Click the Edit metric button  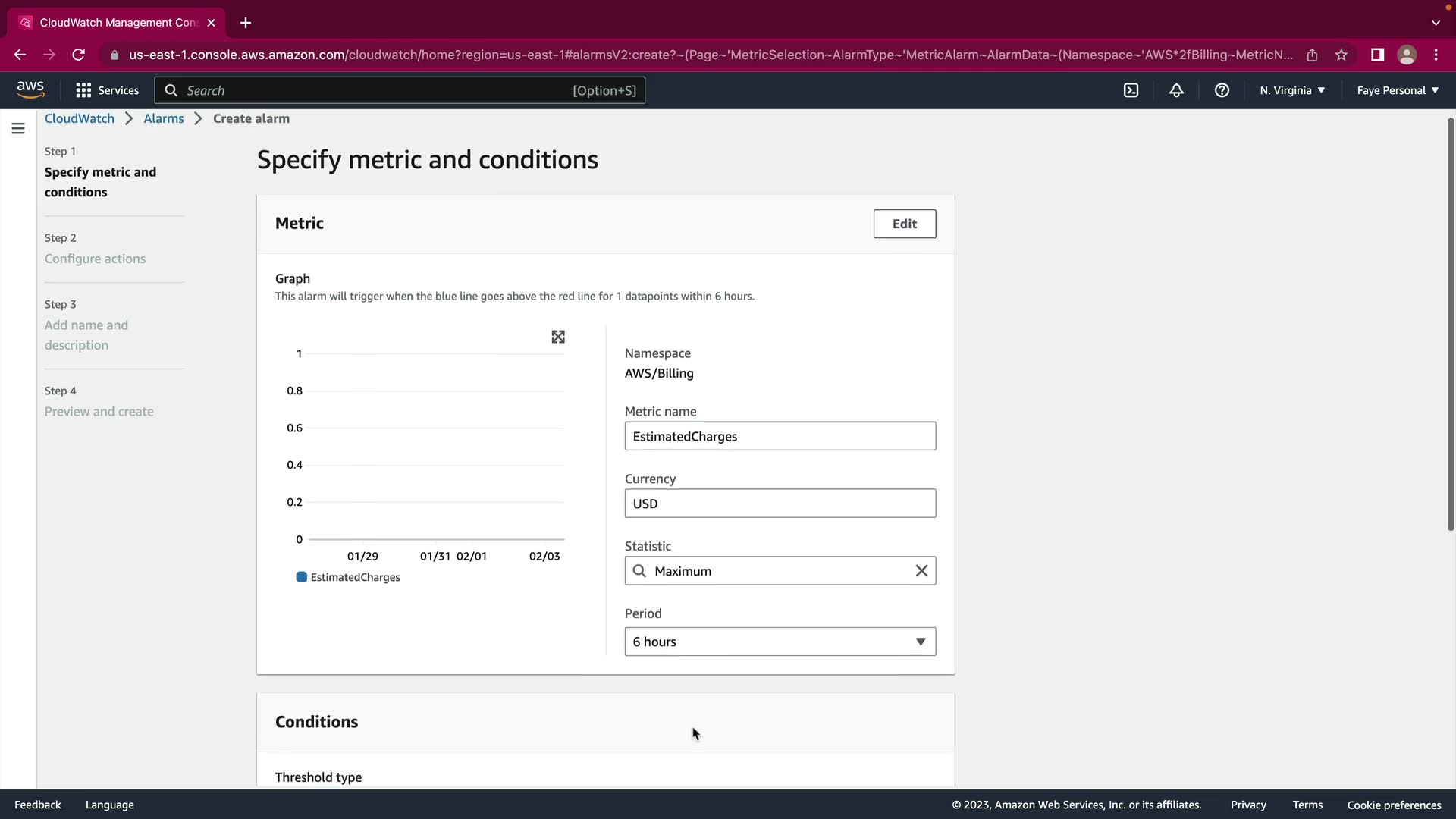pyautogui.click(x=904, y=224)
